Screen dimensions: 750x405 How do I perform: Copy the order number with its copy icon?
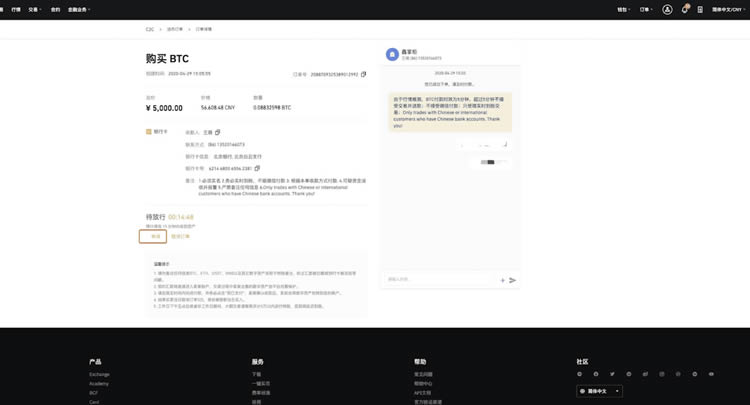pyautogui.click(x=364, y=74)
